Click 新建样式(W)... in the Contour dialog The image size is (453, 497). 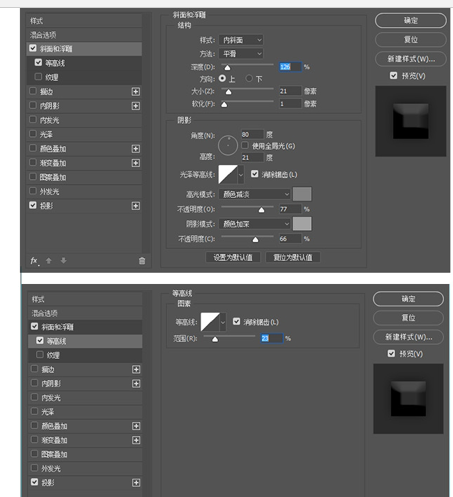[x=408, y=337]
